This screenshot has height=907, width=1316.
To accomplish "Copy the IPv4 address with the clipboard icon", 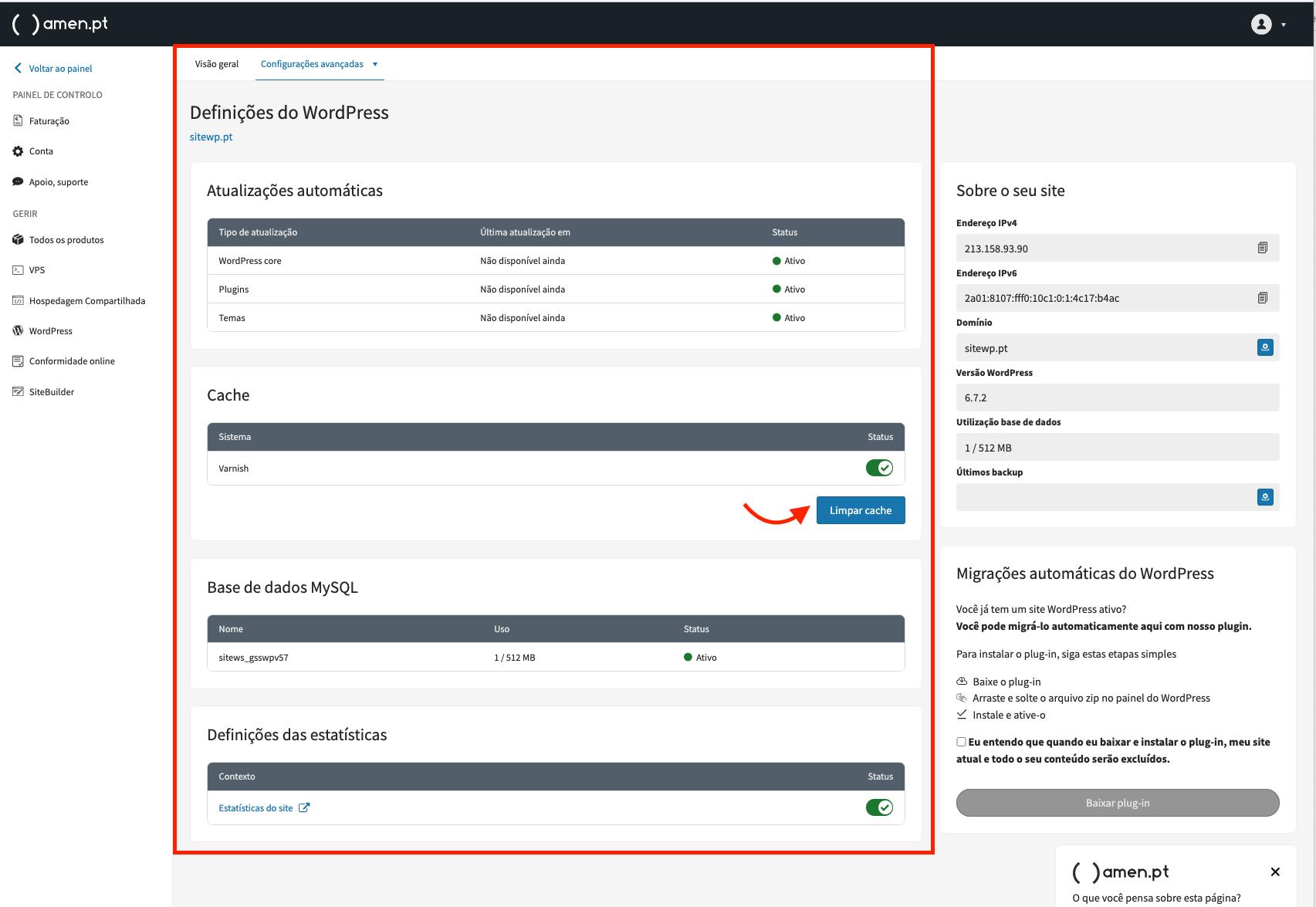I will (x=1262, y=248).
